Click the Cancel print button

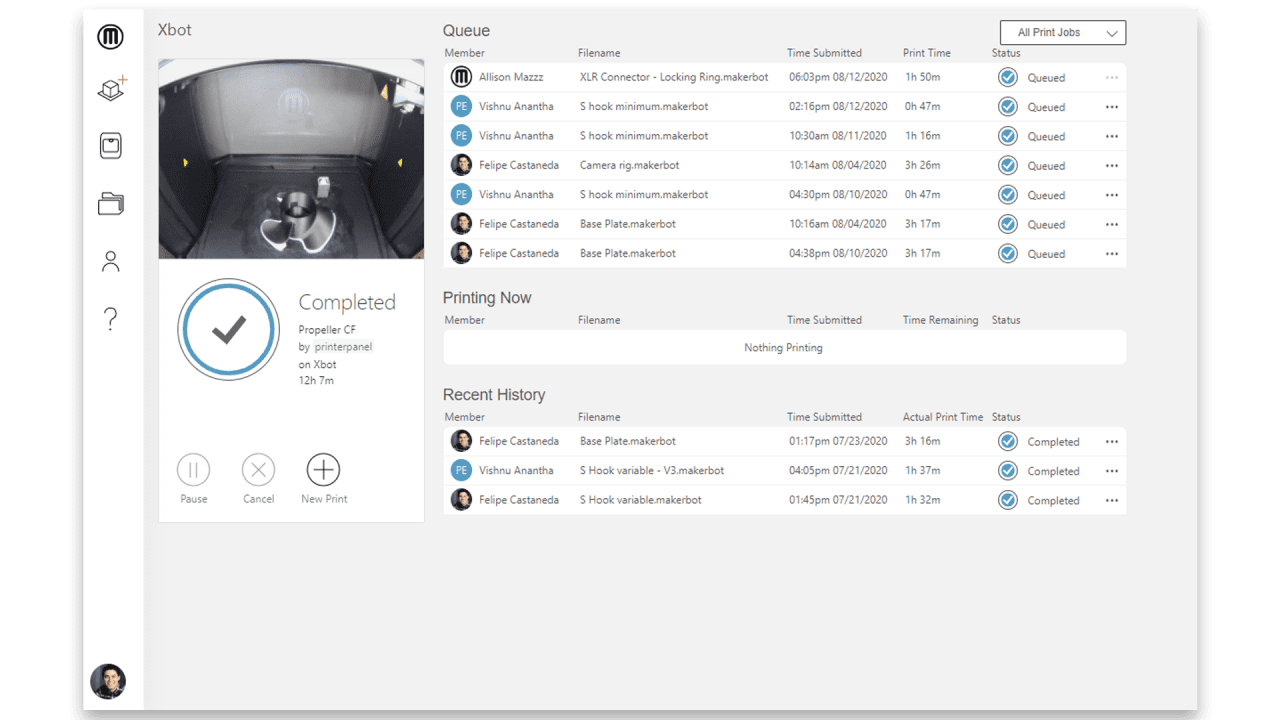tap(258, 470)
